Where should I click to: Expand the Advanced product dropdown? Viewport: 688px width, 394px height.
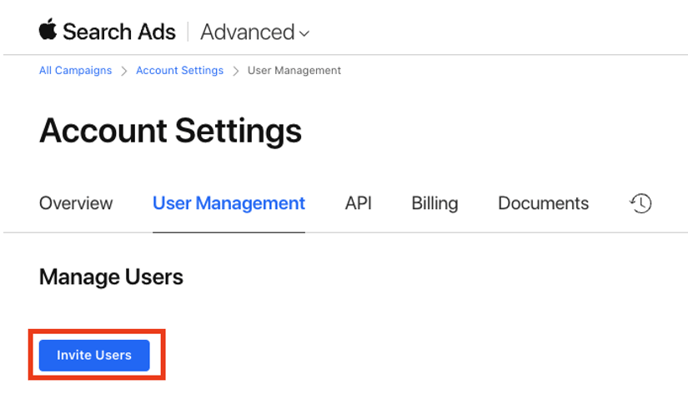click(x=255, y=32)
